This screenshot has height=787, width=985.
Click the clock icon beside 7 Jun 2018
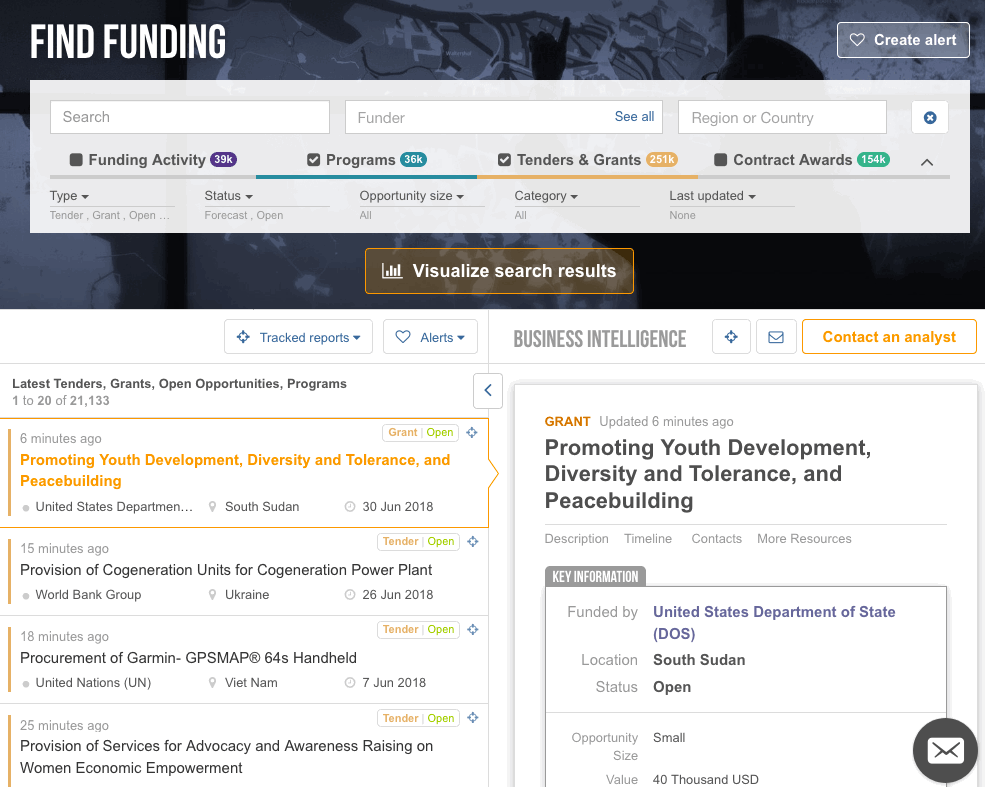(350, 682)
